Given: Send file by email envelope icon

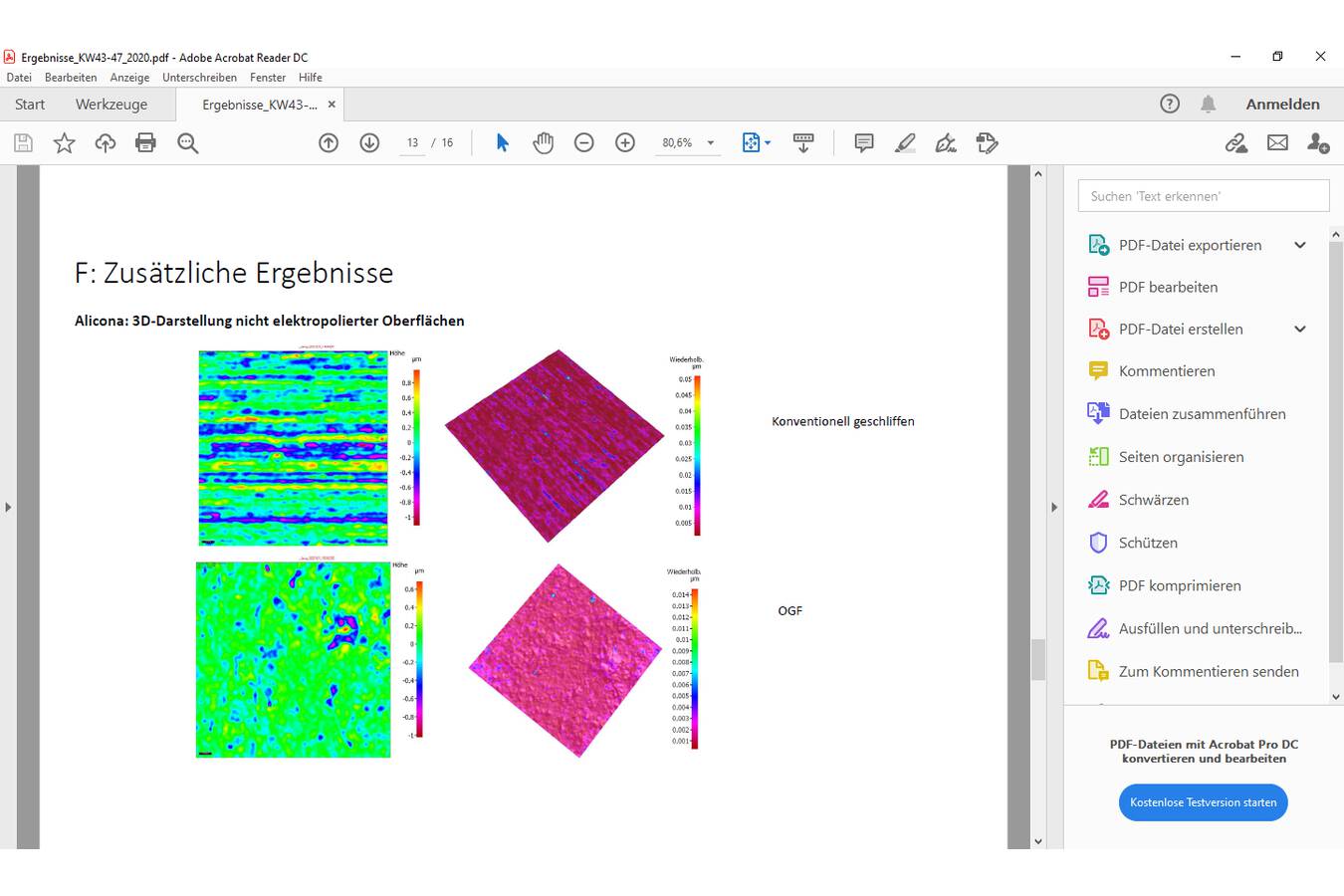Looking at the screenshot, I should tap(1277, 143).
